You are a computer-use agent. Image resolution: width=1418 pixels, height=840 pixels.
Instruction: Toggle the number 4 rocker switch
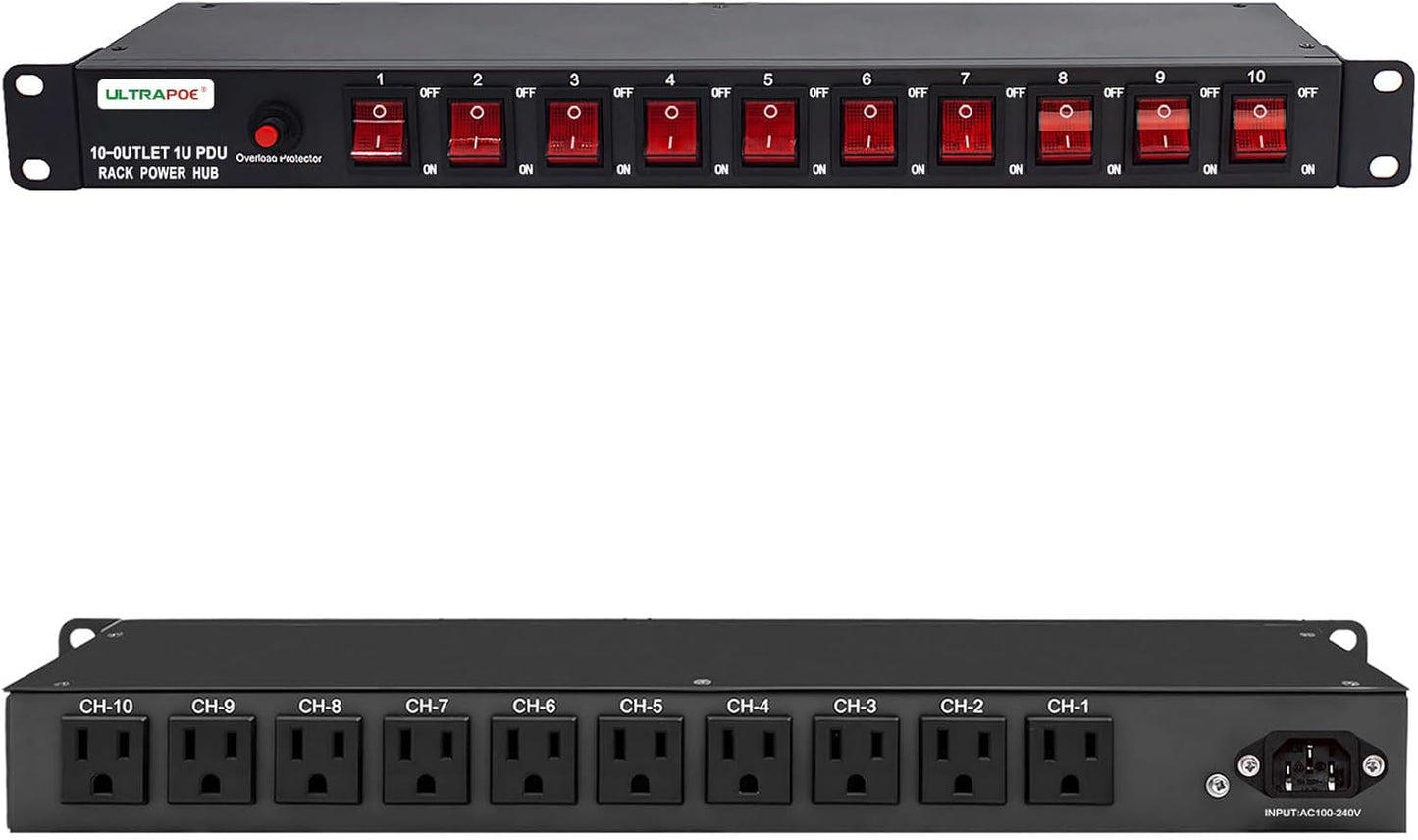click(670, 128)
